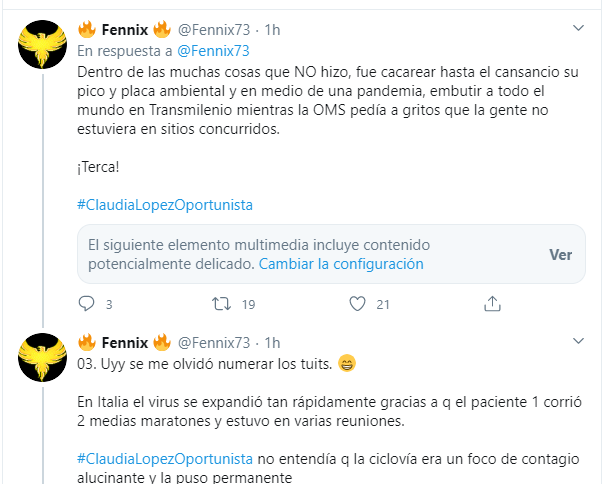
Task: Open #ClaudiaLopezOportunista hashtag in second tweet
Action: coord(165,457)
